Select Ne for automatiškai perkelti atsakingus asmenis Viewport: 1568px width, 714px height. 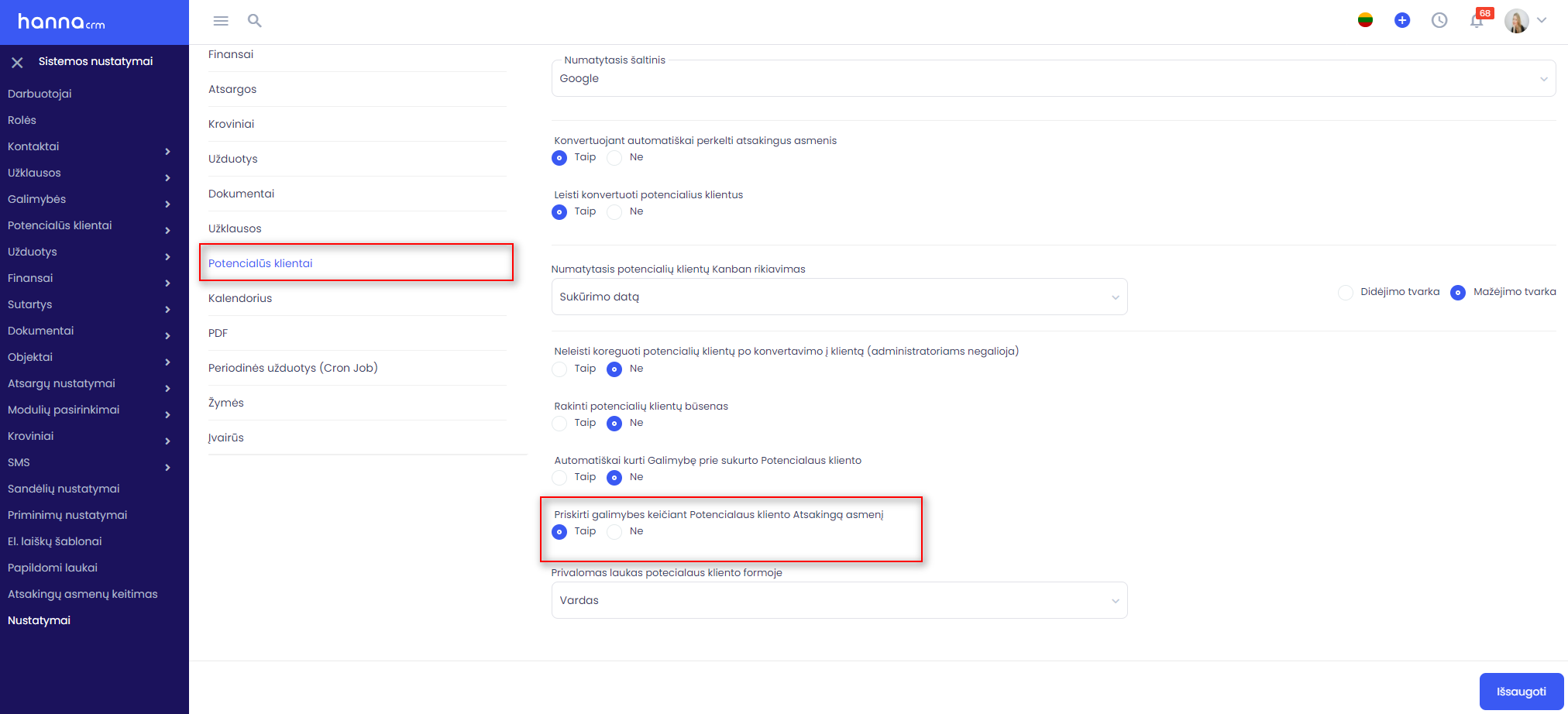pos(614,158)
